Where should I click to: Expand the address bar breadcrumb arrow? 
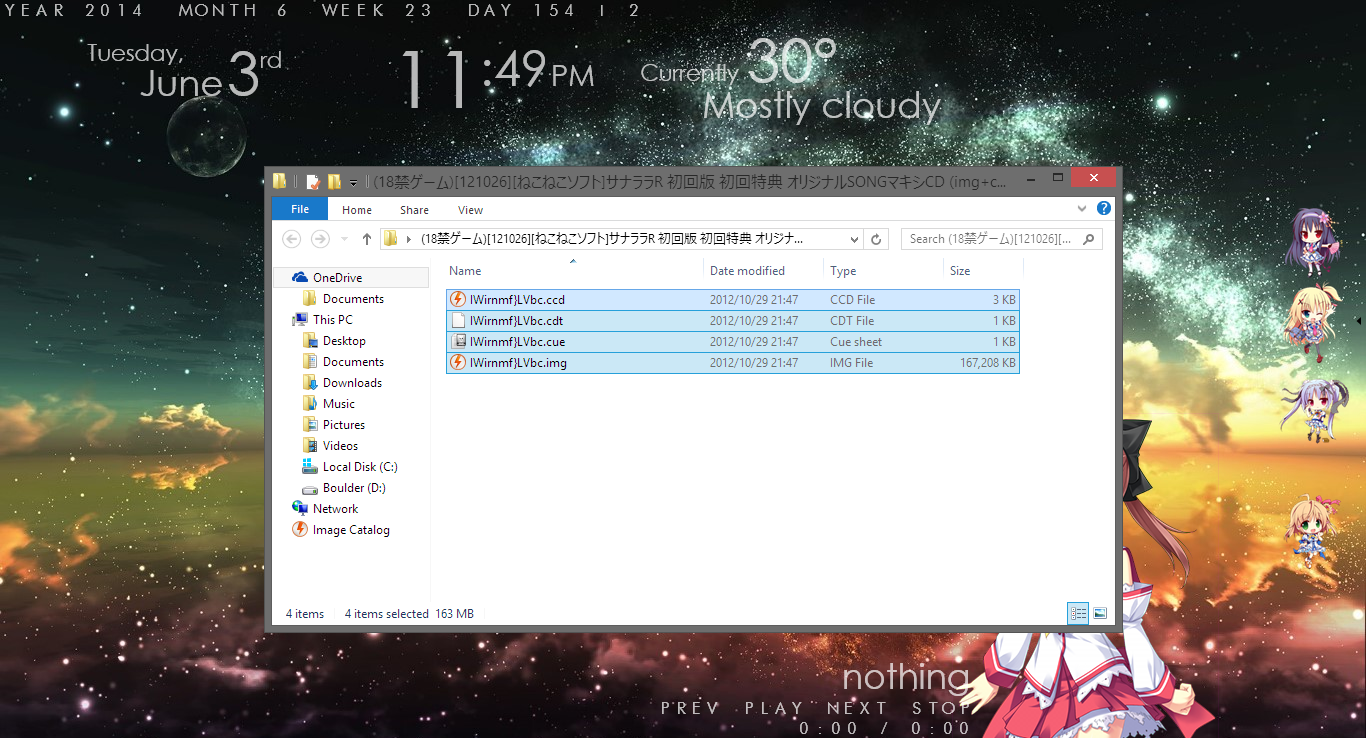pyautogui.click(x=408, y=239)
